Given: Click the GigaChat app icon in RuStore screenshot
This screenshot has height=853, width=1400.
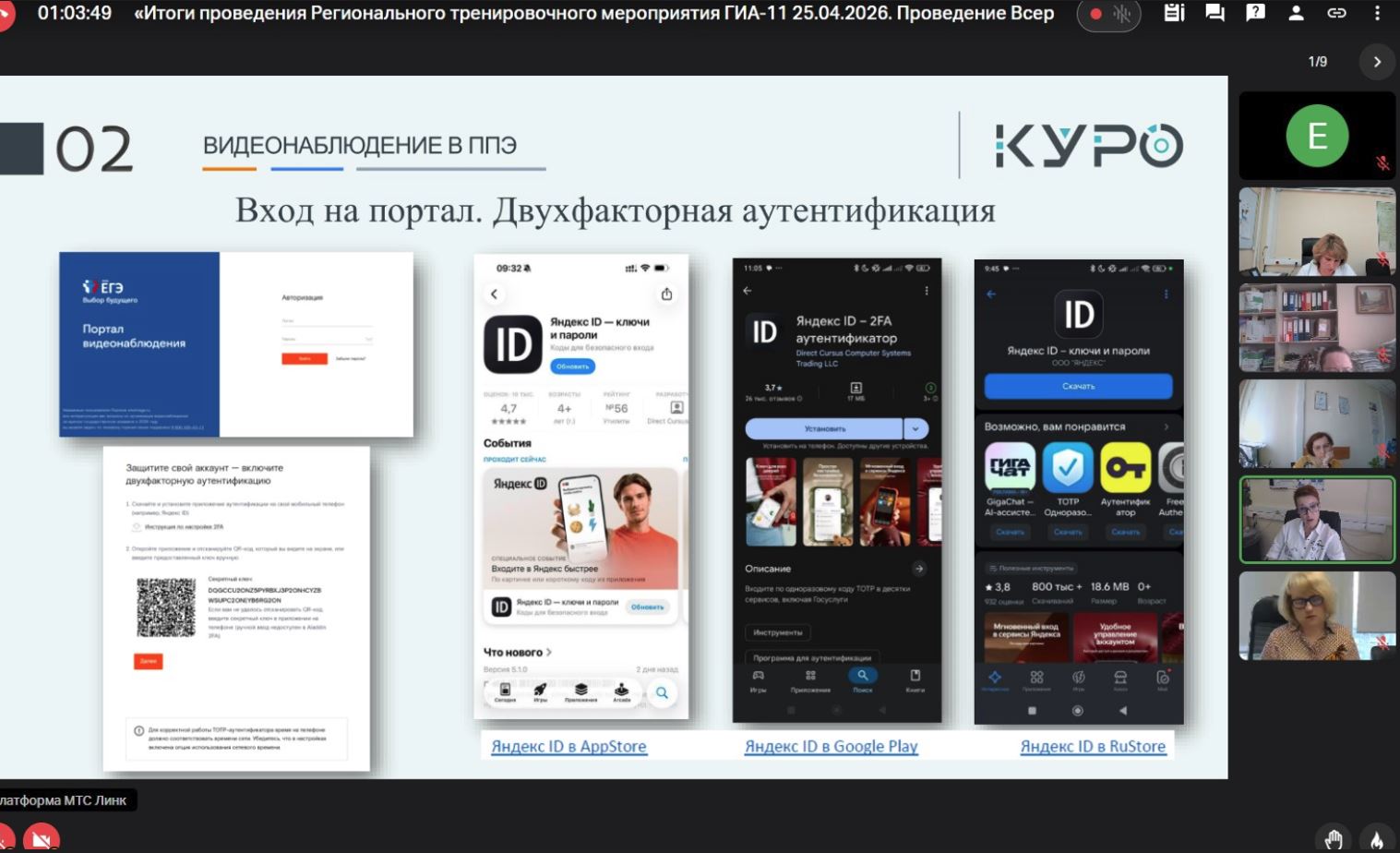Looking at the screenshot, I should pyautogui.click(x=1010, y=467).
